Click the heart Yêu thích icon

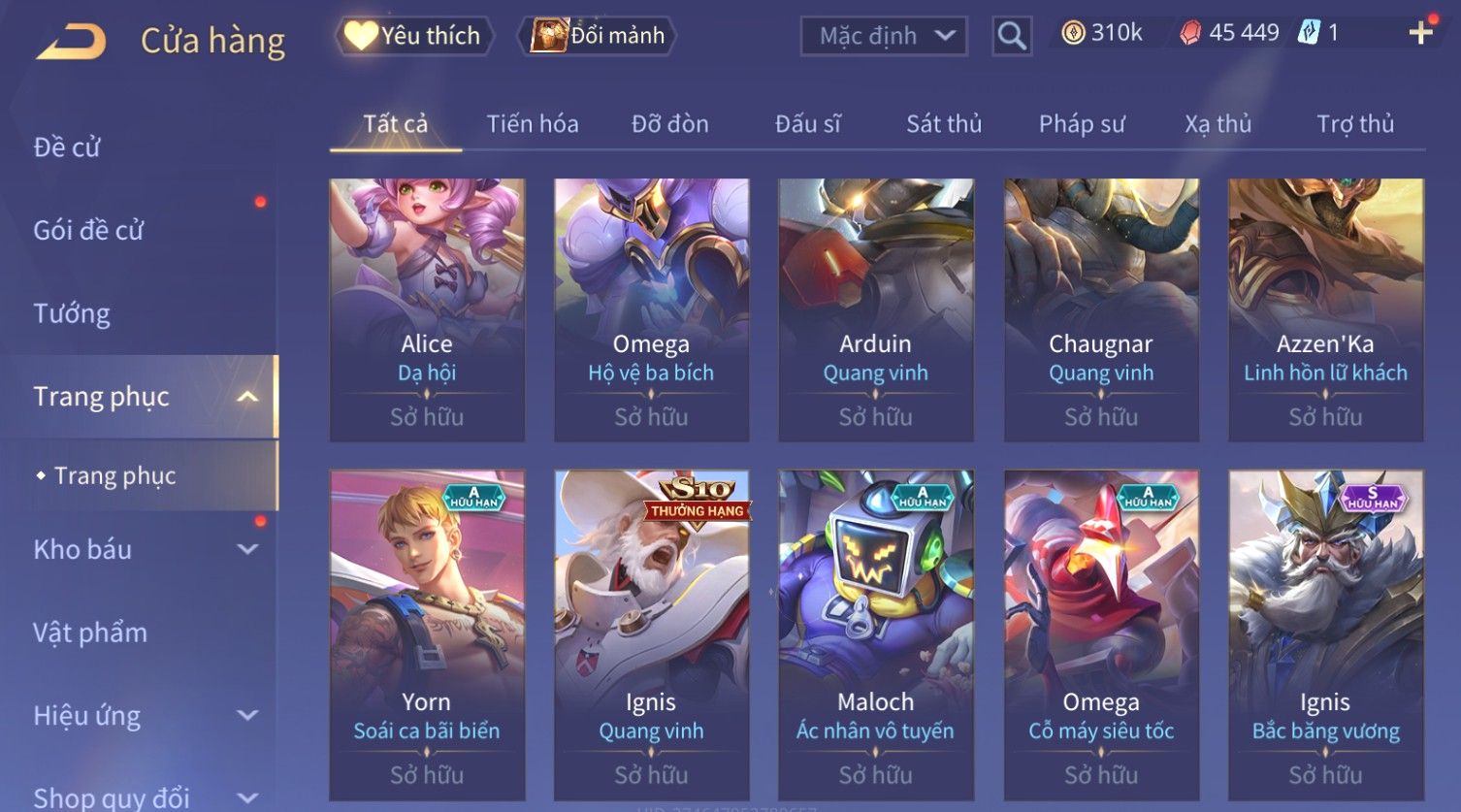360,36
